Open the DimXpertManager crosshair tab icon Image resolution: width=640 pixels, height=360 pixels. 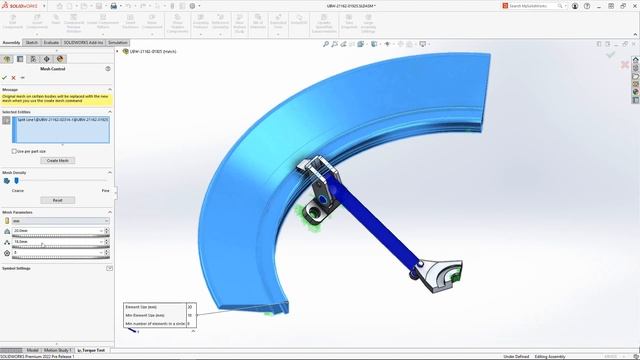(47, 59)
